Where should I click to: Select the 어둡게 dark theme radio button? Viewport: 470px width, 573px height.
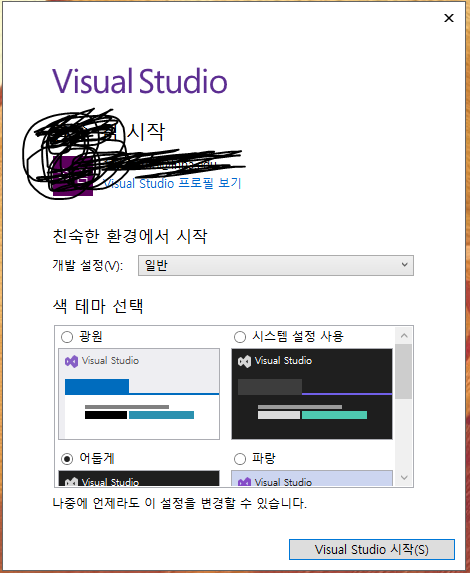tap(67, 459)
